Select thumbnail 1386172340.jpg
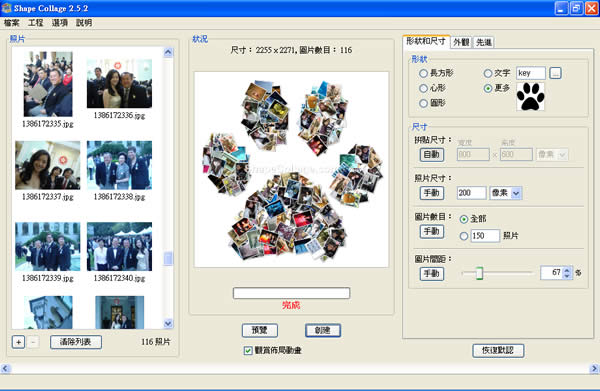 (119, 247)
